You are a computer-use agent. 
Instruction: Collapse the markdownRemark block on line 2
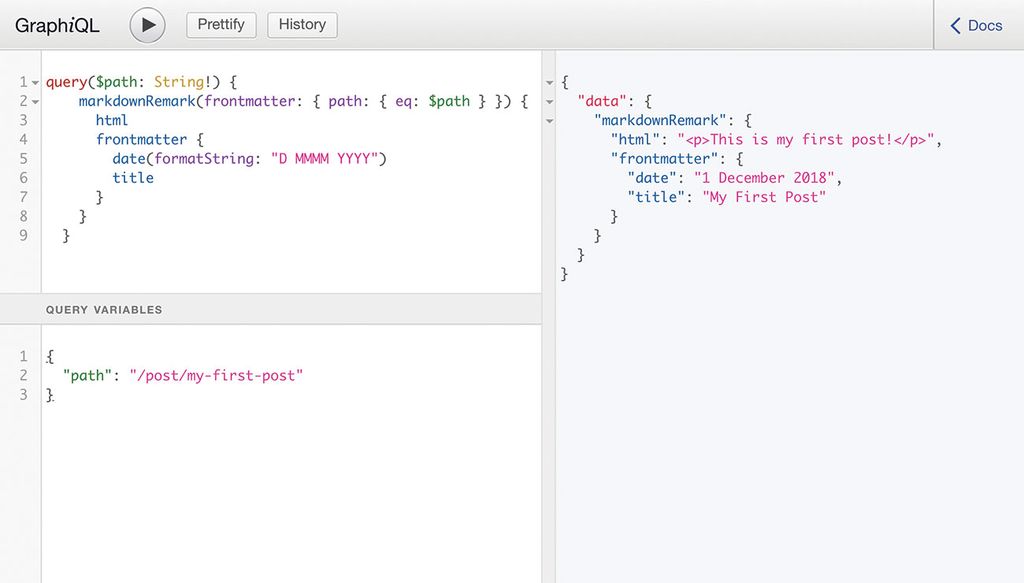[x=33, y=100]
